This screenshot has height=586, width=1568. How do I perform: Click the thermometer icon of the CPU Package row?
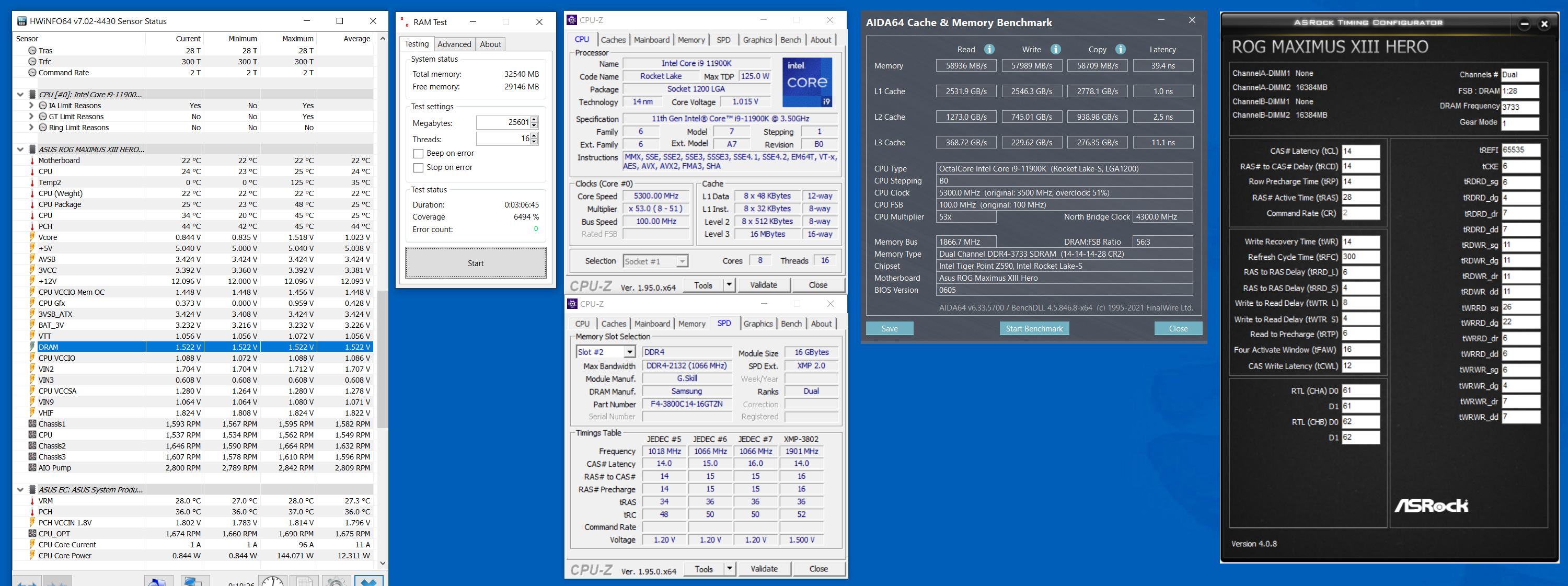coord(32,204)
